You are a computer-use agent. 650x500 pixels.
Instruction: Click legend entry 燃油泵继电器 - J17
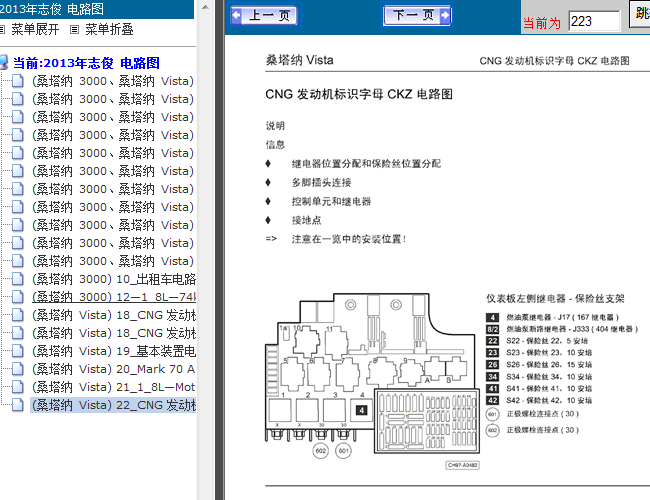coord(563,318)
